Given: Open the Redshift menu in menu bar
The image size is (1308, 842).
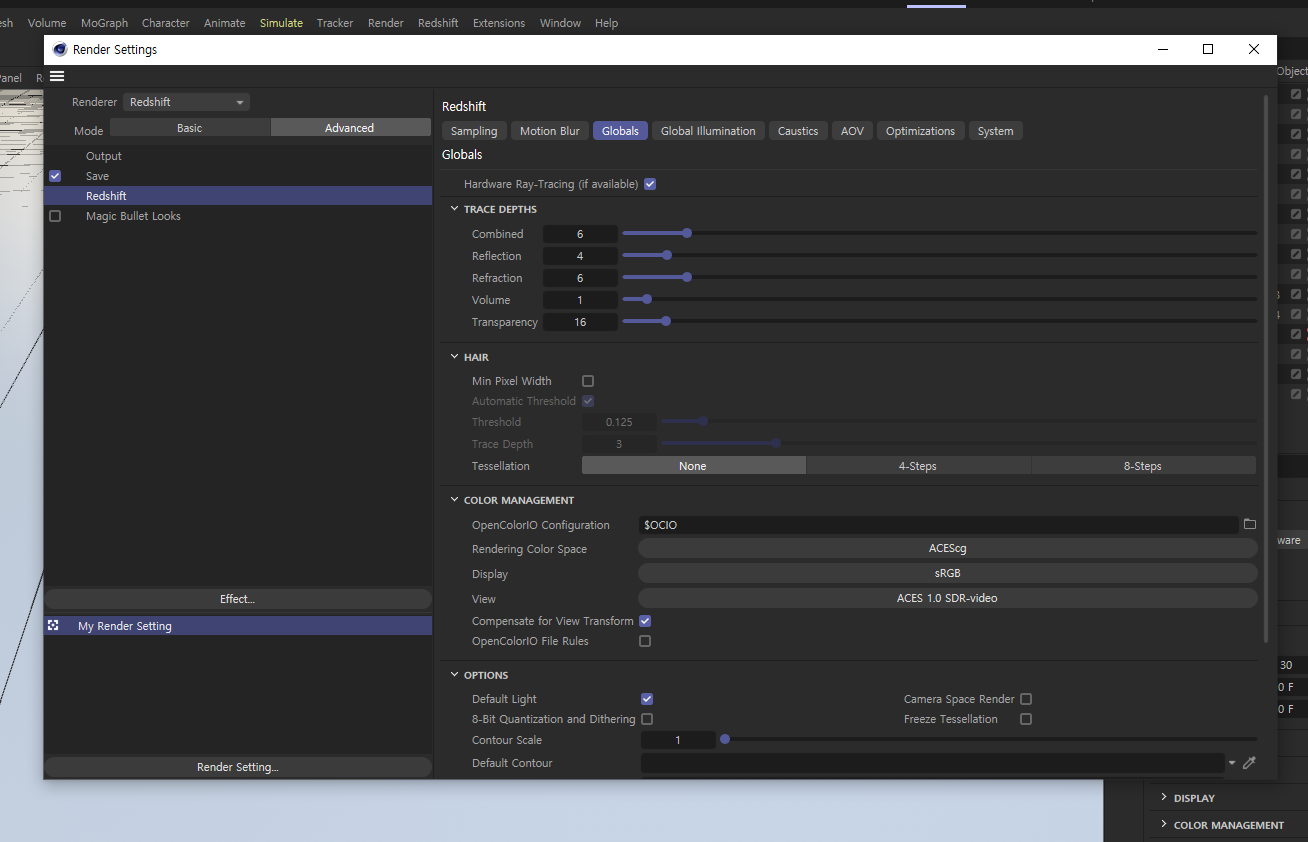Looking at the screenshot, I should (438, 23).
